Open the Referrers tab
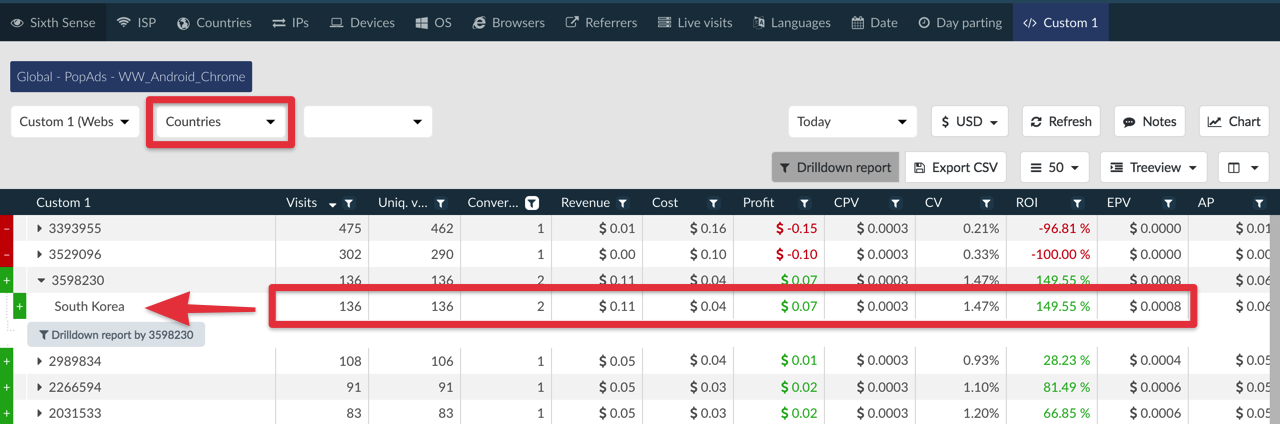The height and width of the screenshot is (424, 1280). (x=601, y=22)
